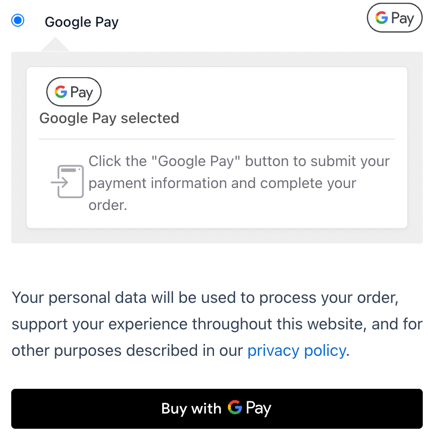This screenshot has width=428, height=433.
Task: Click the "Buy with" words on the black button
Action: pyautogui.click(x=191, y=408)
